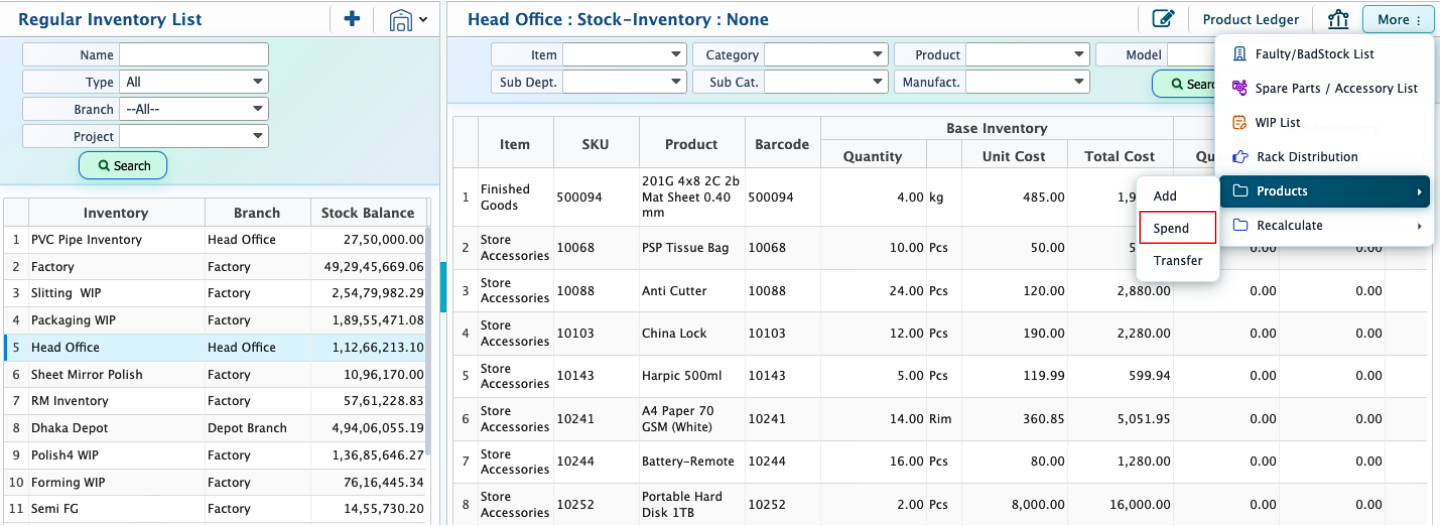The height and width of the screenshot is (526, 1440).
Task: Expand the Products submenu
Action: point(1325,191)
